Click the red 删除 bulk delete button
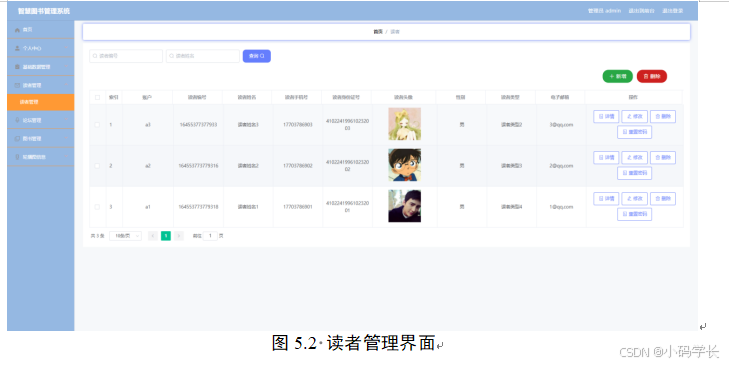The height and width of the screenshot is (365, 730). point(652,76)
